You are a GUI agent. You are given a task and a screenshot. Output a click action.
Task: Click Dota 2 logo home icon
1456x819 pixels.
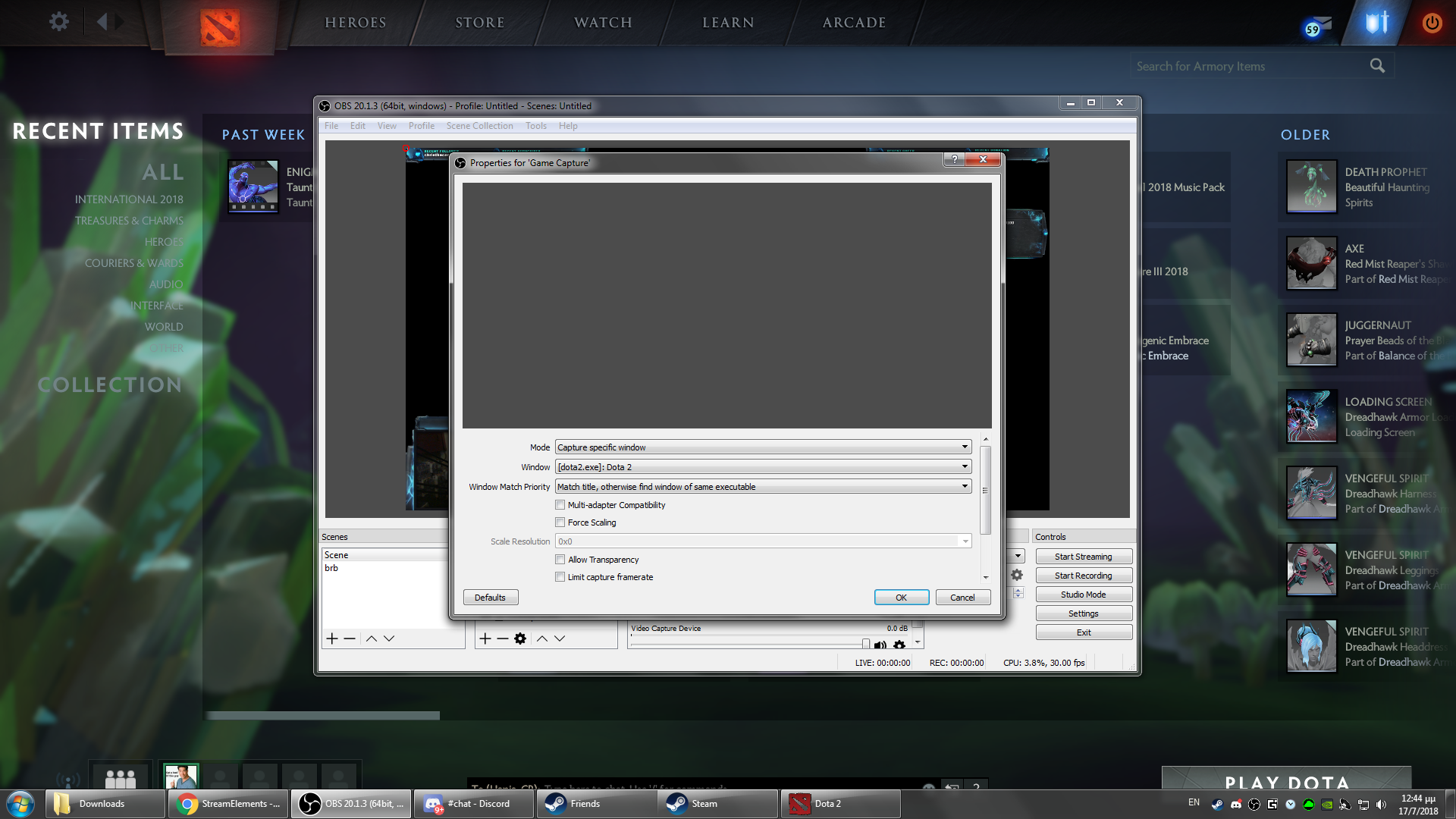pyautogui.click(x=220, y=26)
